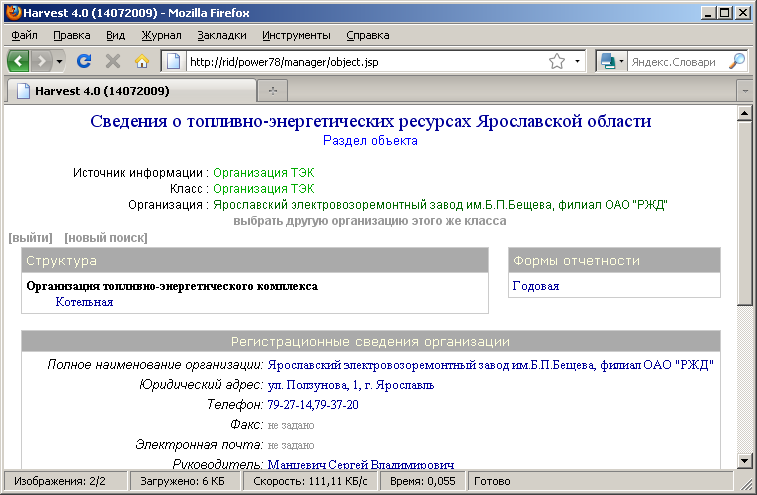Click the URL address field
This screenshot has width=757, height=495.
pyautogui.click(x=367, y=62)
